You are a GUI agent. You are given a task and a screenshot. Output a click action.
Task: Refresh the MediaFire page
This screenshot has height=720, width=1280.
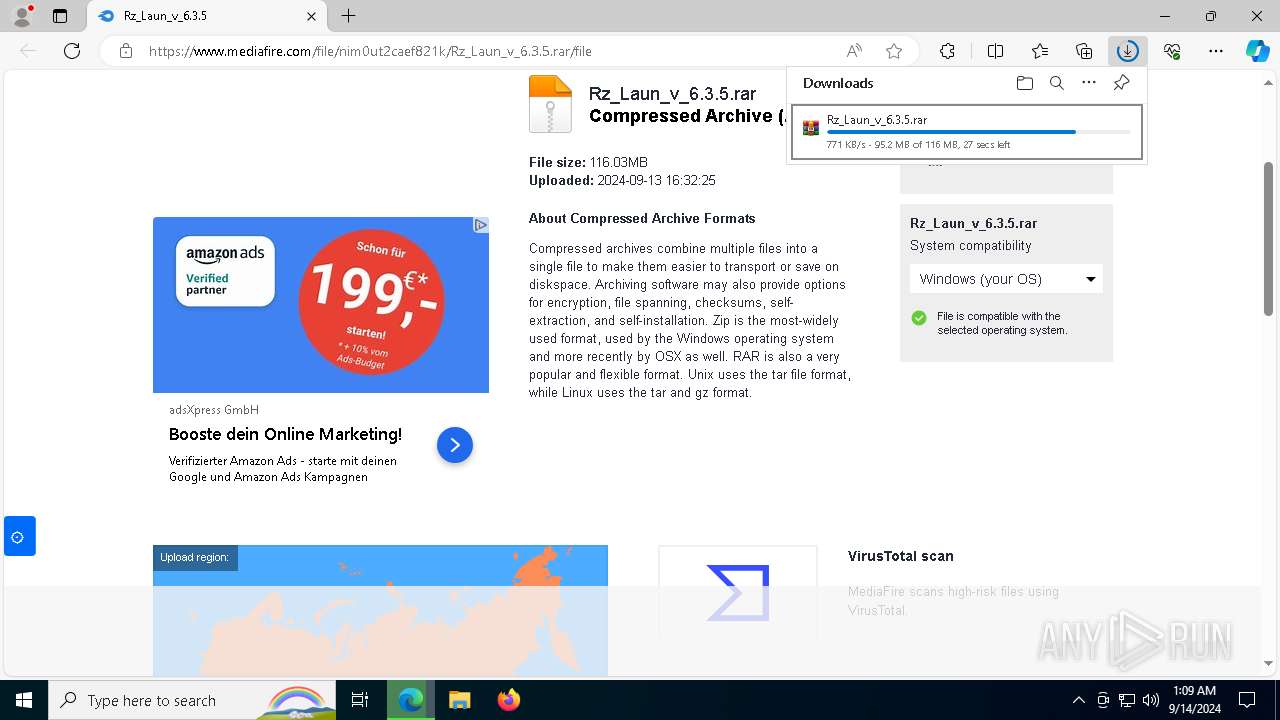point(72,51)
